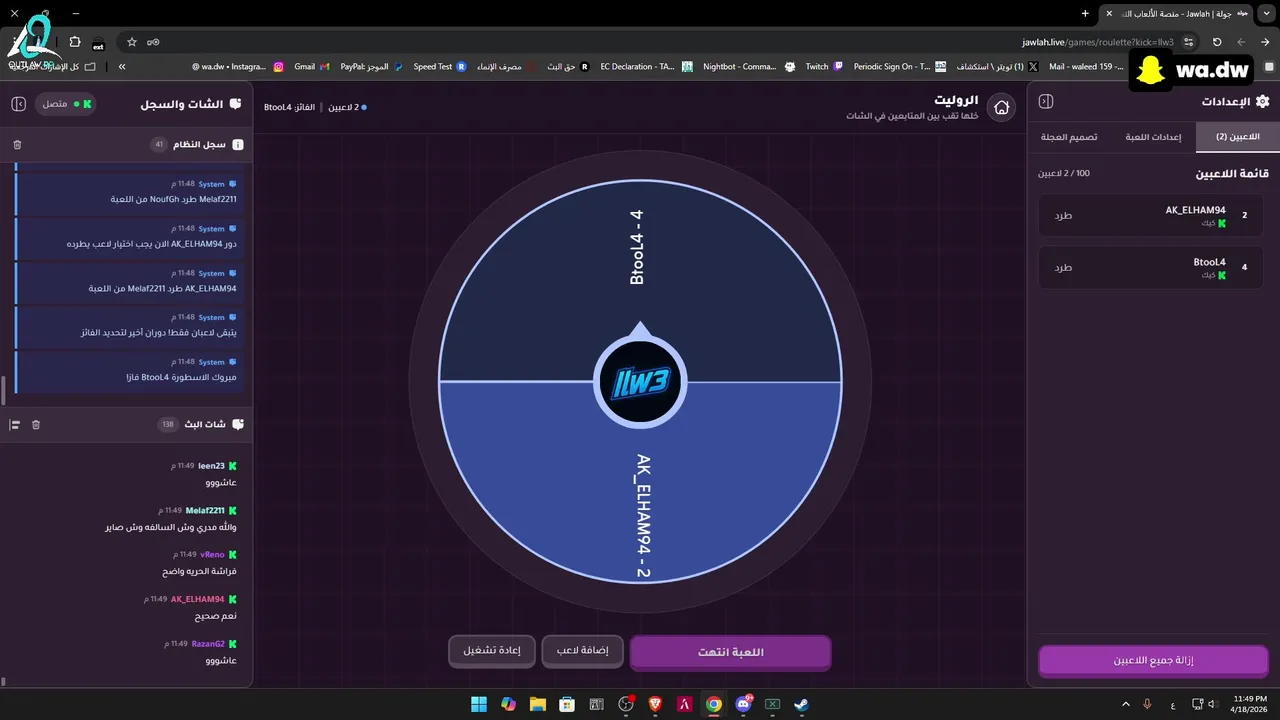The image size is (1280, 720).
Task: Open Discord from the taskbar
Action: pyautogui.click(x=743, y=704)
